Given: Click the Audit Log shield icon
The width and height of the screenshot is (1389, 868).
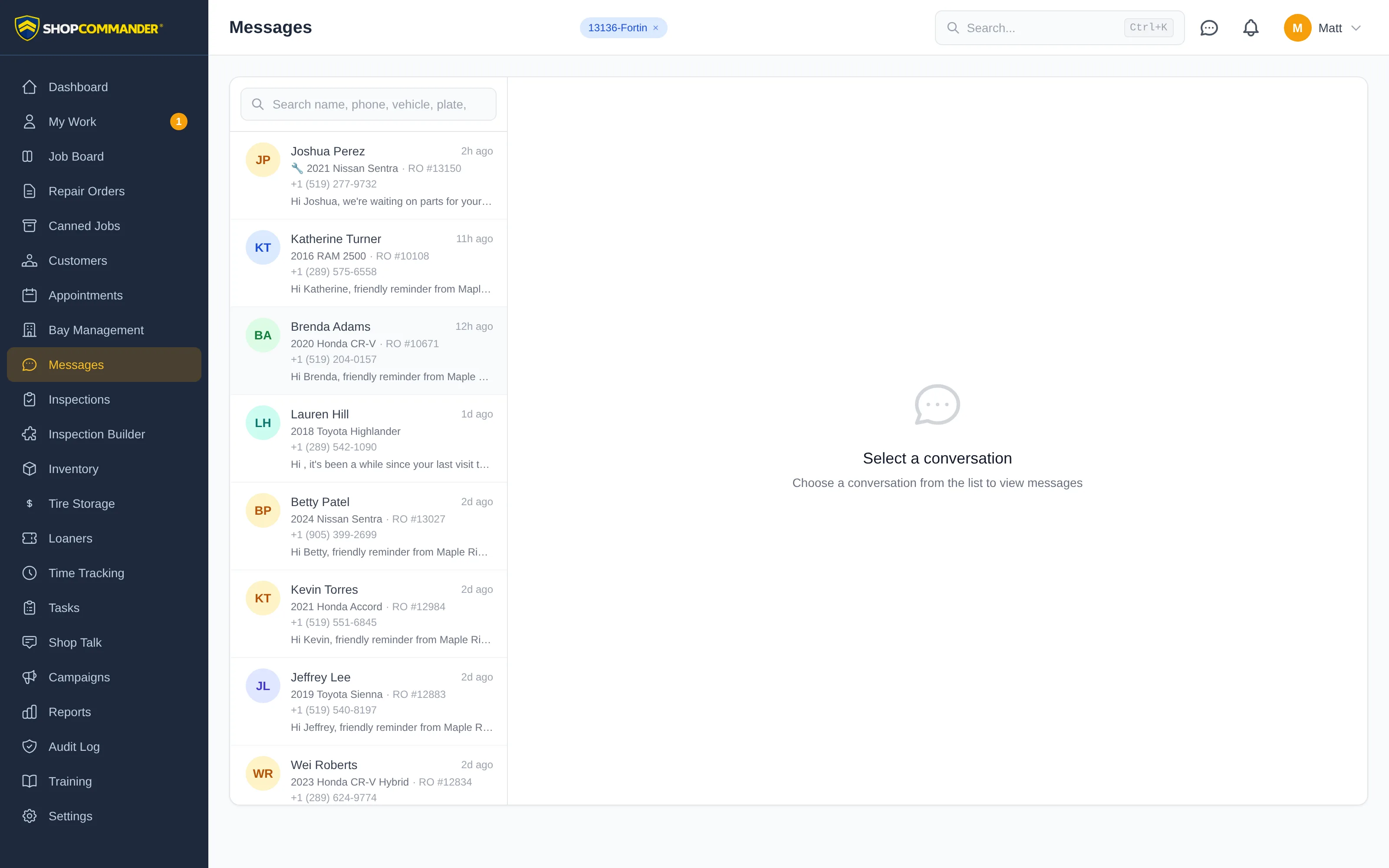Looking at the screenshot, I should (x=29, y=747).
